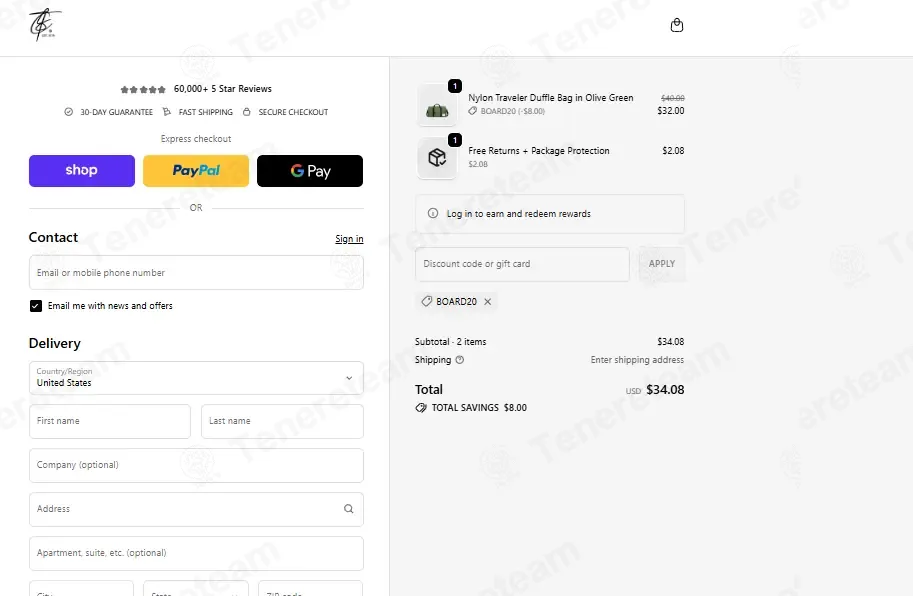Click the secure checkout lock icon

click(247, 112)
